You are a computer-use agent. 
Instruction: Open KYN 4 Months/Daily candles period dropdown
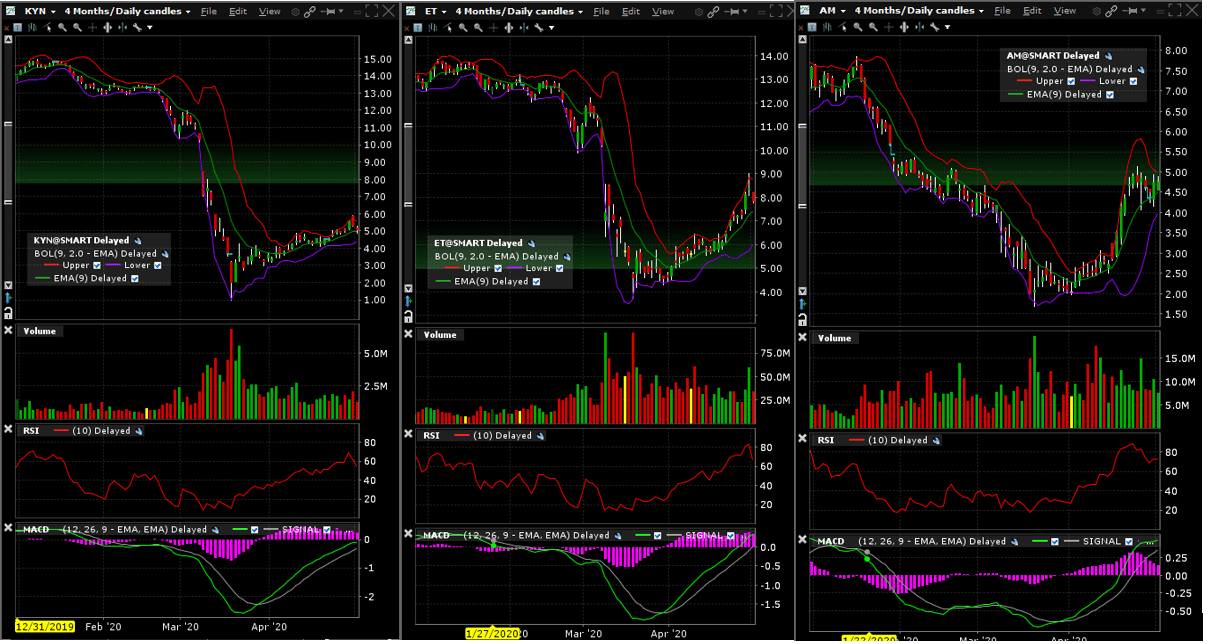tap(188, 12)
